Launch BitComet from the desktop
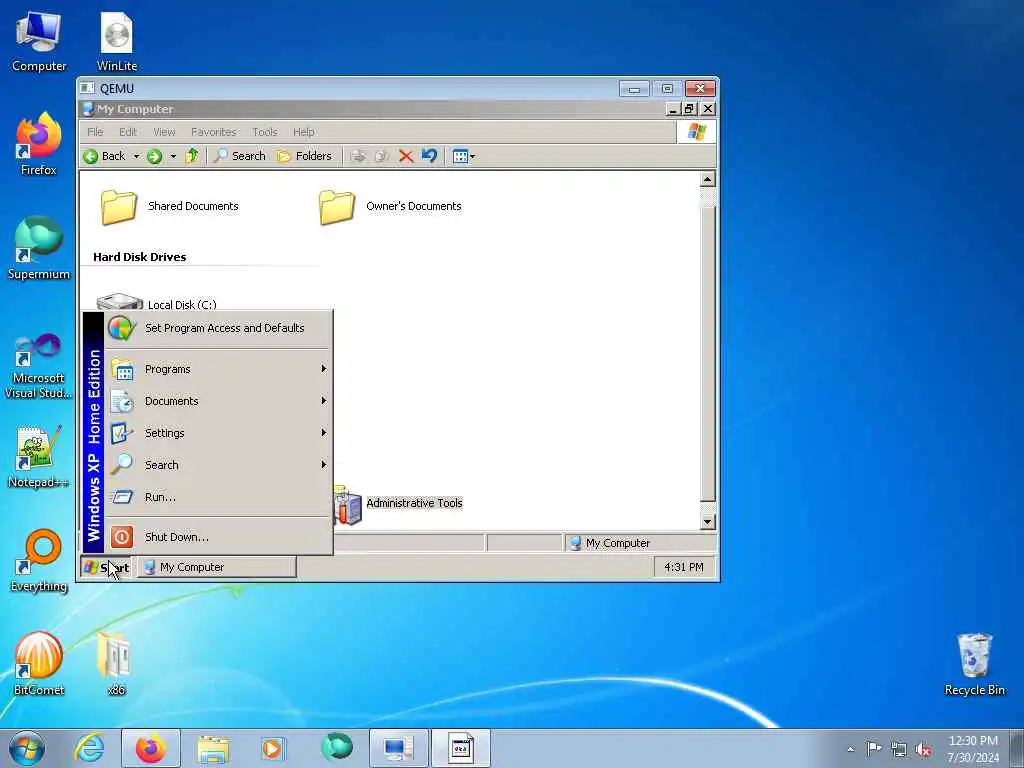This screenshot has width=1024, height=768. point(39,664)
